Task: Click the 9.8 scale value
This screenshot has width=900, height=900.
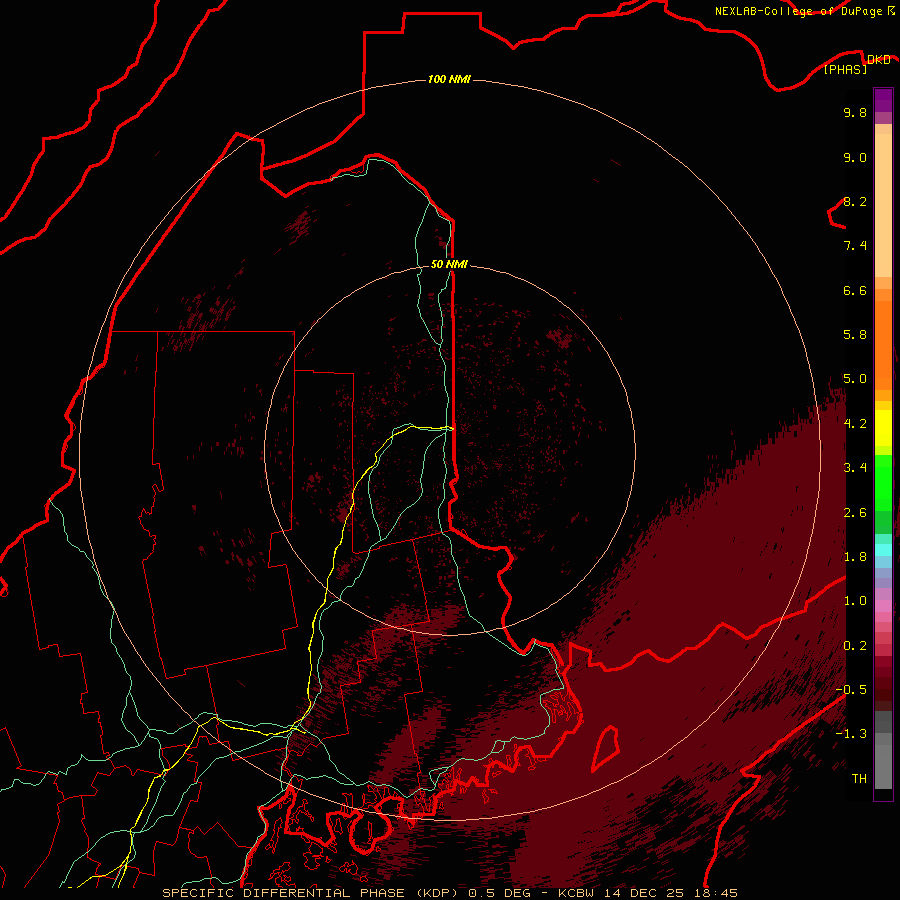Action: [x=855, y=112]
